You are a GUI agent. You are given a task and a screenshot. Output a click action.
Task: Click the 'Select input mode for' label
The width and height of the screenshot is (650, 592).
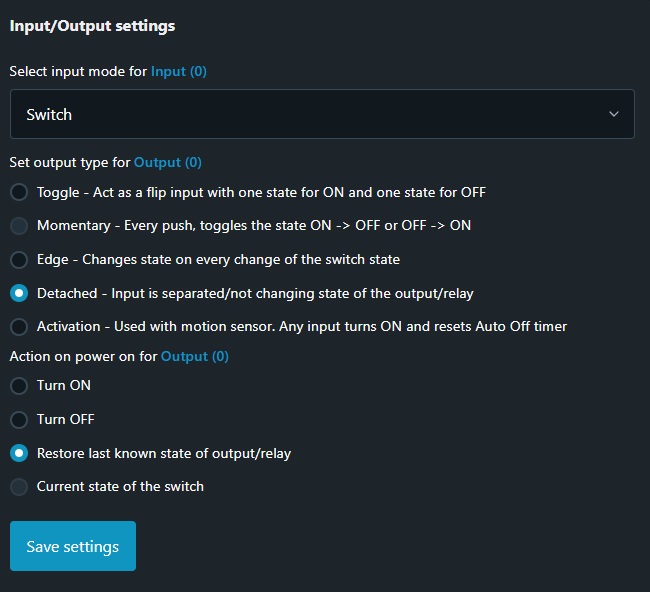78,72
